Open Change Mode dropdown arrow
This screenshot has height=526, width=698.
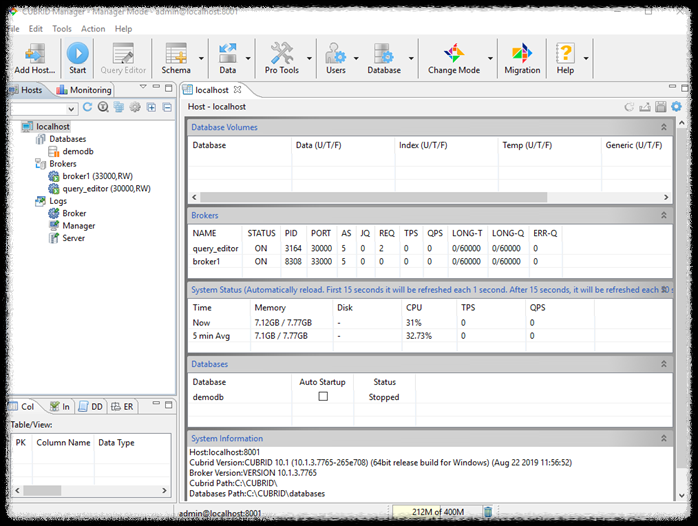point(490,58)
